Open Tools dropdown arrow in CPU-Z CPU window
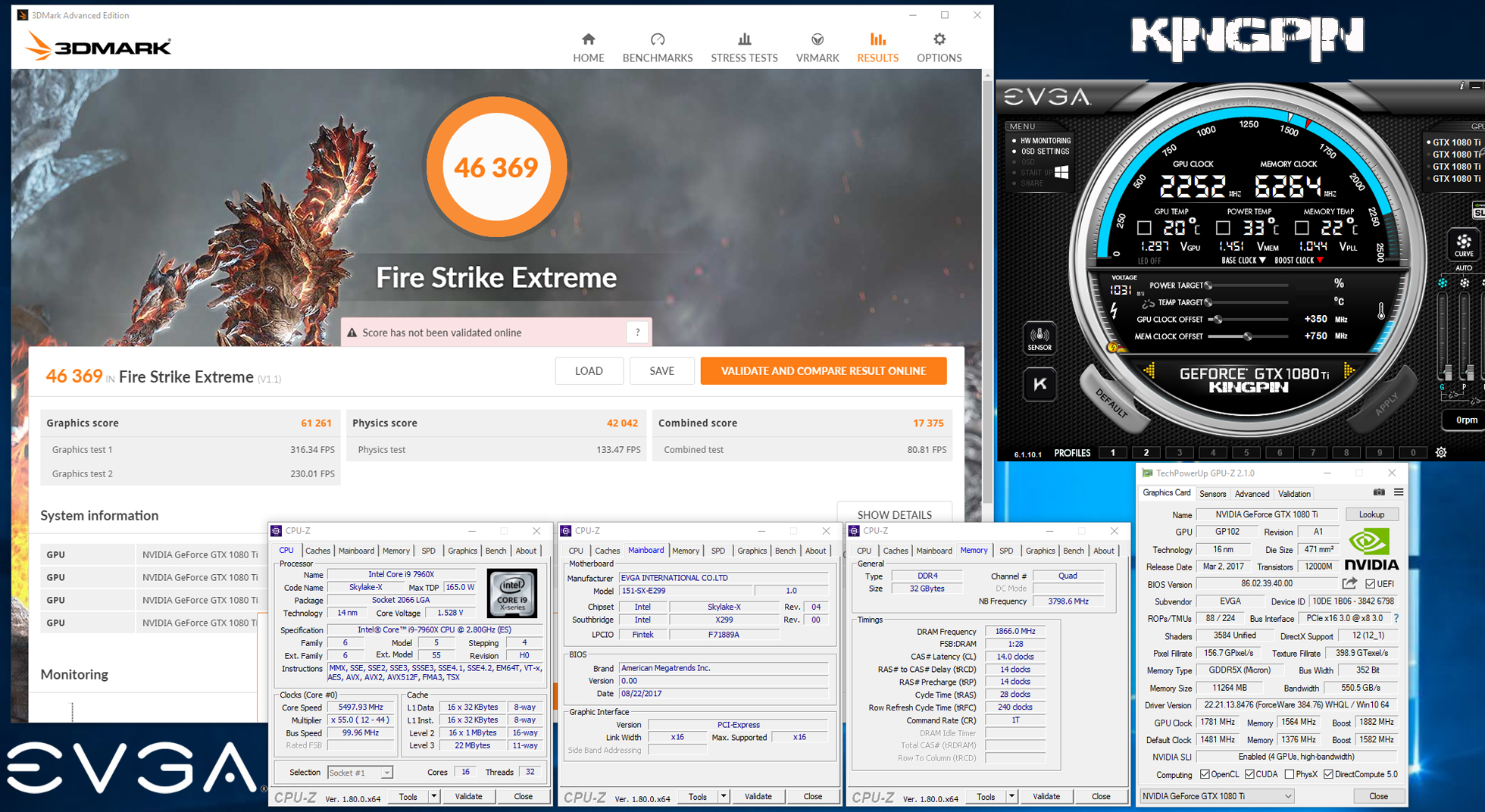 coord(433,796)
